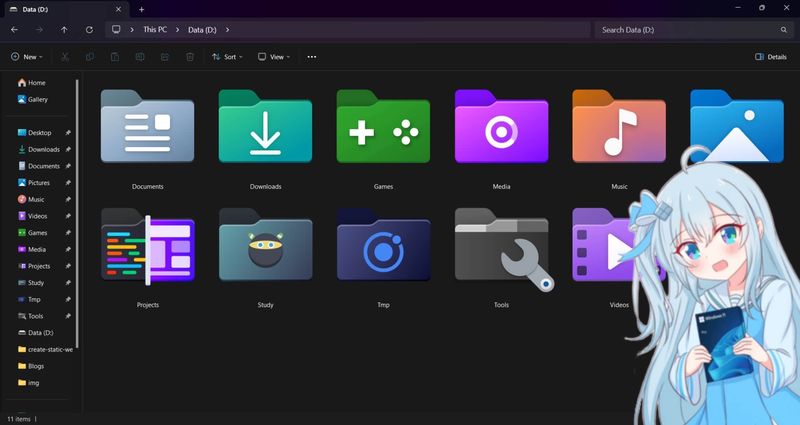Go up one directory level
The width and height of the screenshot is (800, 425).
[x=64, y=30]
